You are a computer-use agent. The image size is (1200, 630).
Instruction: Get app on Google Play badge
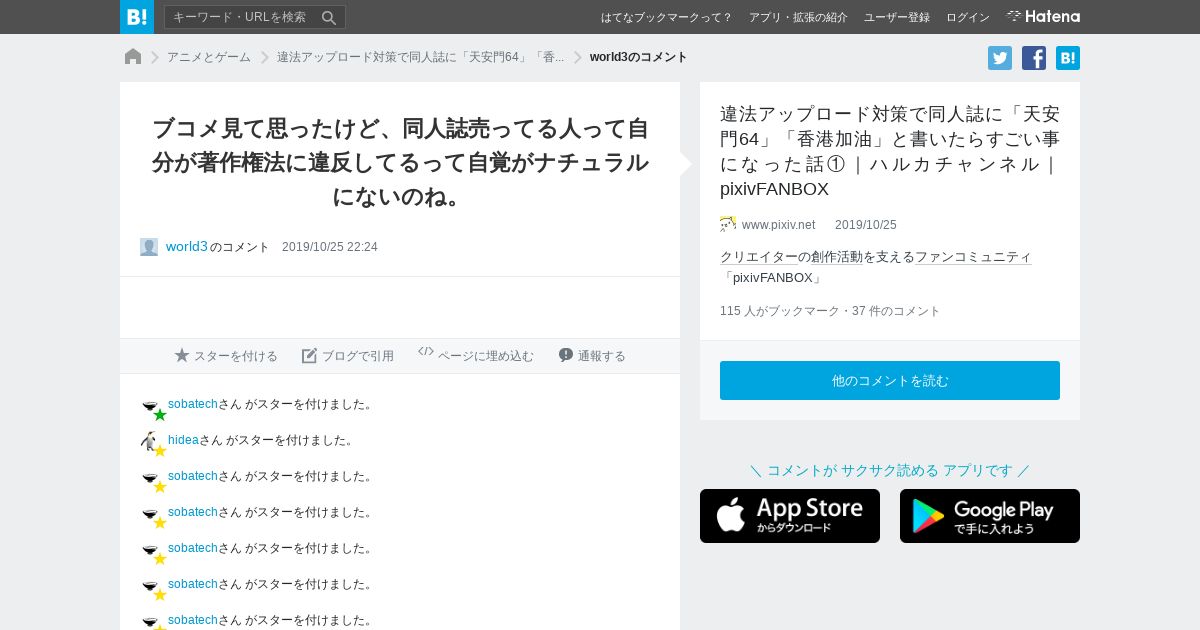point(990,516)
